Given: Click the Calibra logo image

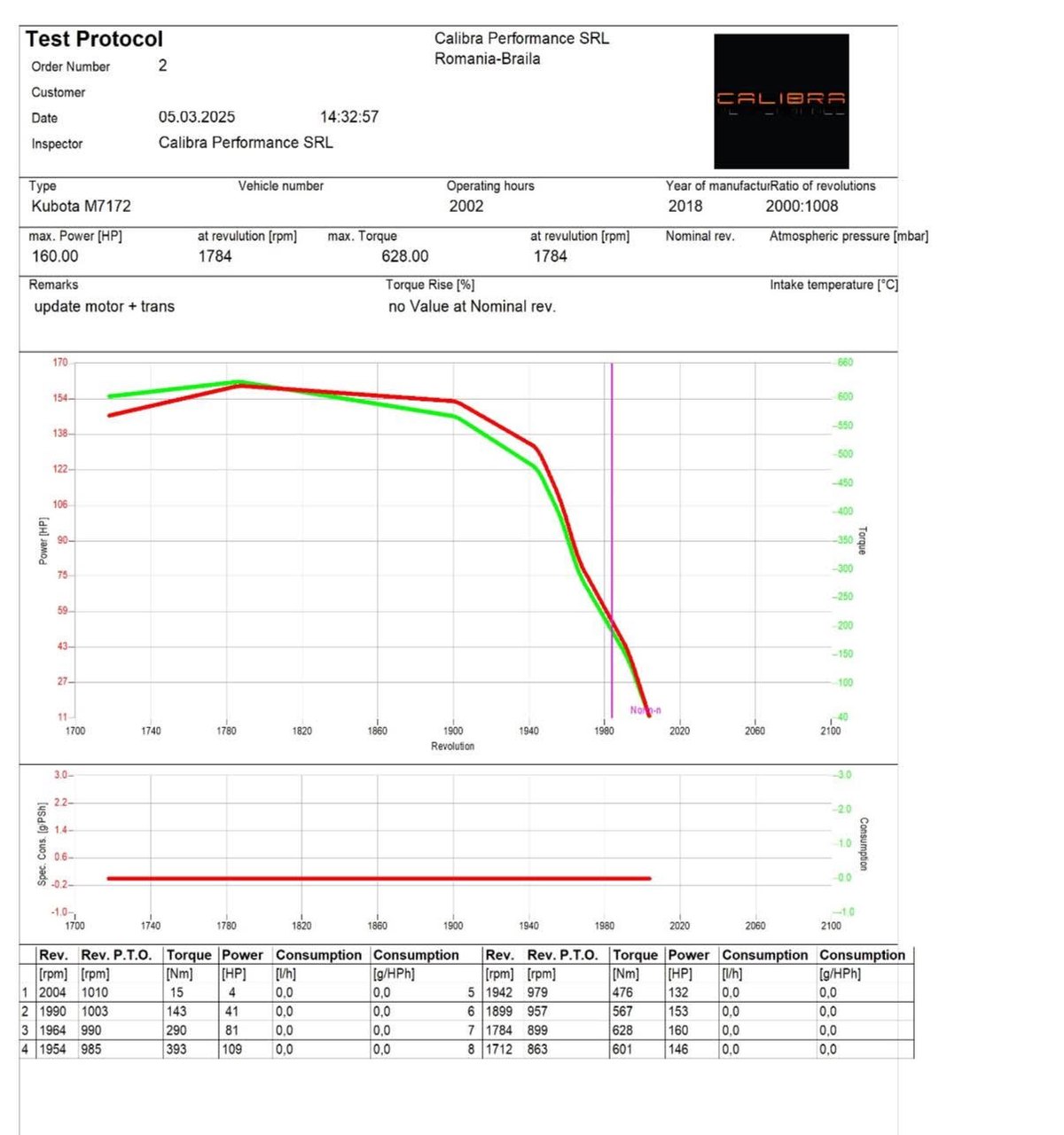Looking at the screenshot, I should pos(781,101).
